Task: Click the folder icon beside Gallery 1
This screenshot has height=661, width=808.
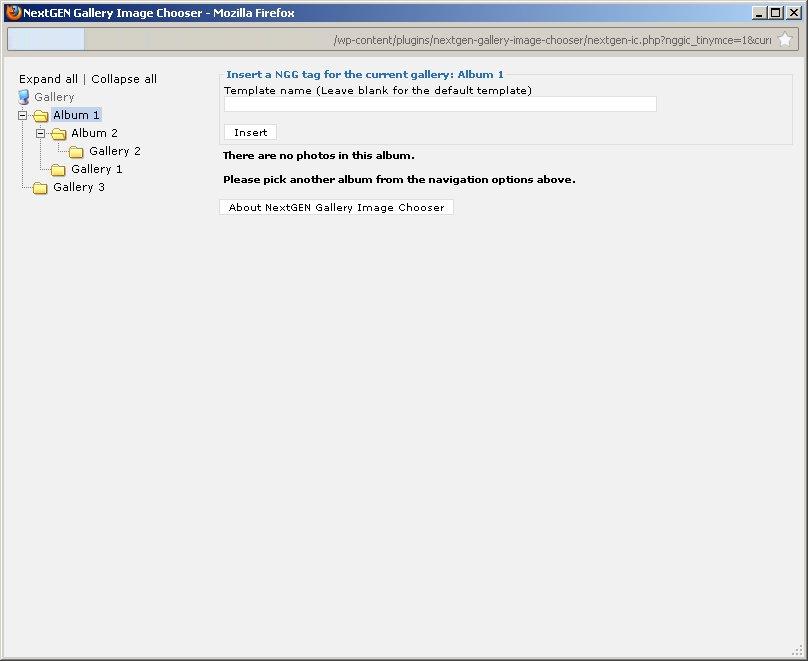Action: pos(58,170)
